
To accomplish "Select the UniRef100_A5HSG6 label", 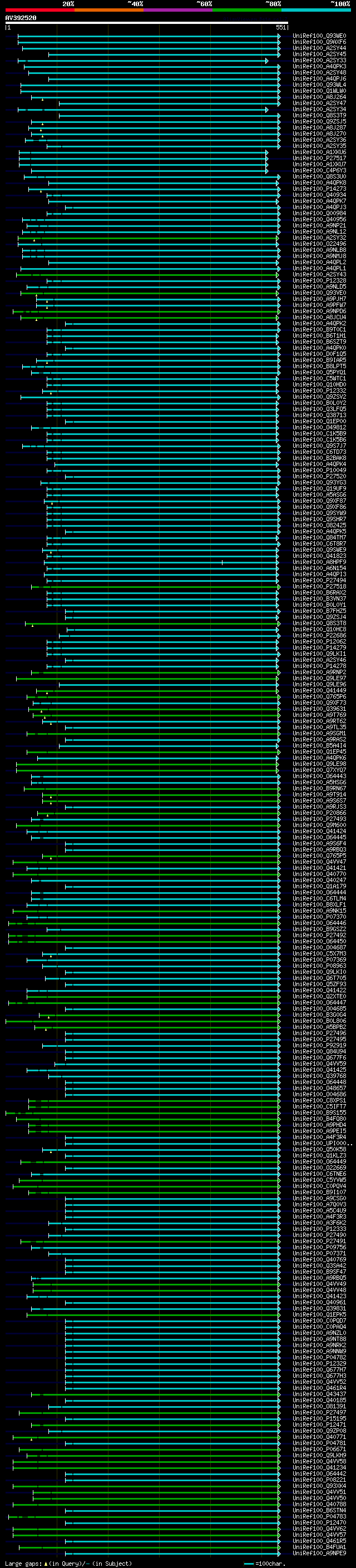I will (319, 782).
